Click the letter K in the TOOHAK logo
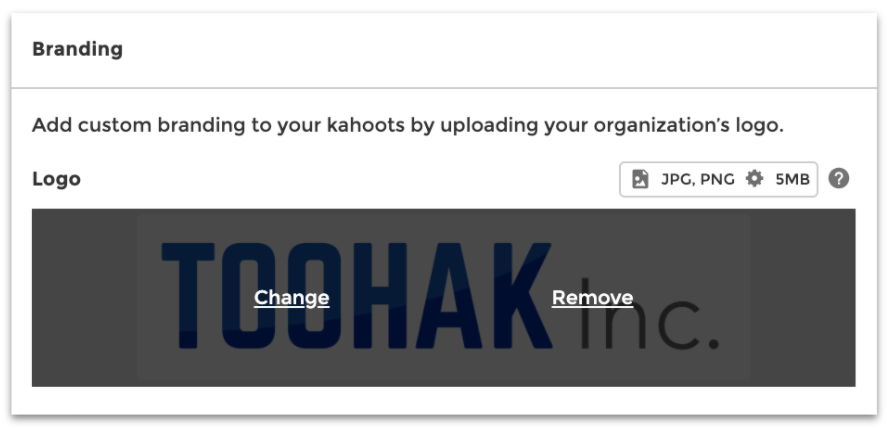This screenshot has height=428, width=888. coord(522,295)
